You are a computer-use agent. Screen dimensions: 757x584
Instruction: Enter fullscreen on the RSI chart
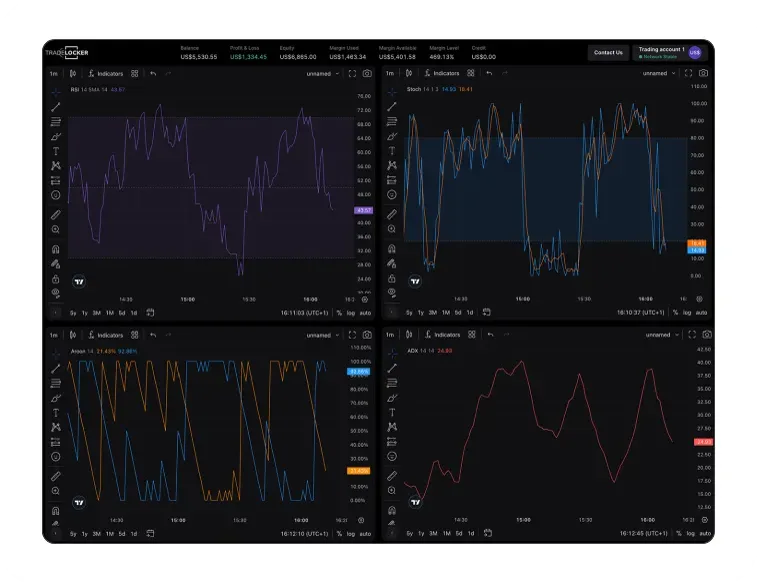coord(352,73)
